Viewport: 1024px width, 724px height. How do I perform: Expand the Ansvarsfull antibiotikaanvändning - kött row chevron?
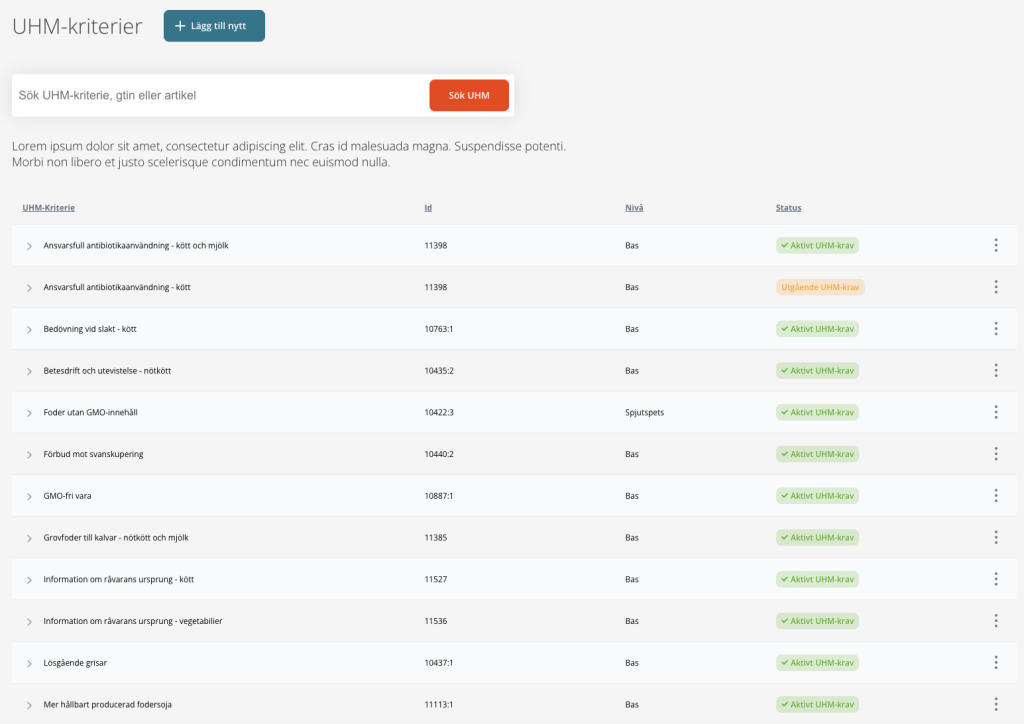pyautogui.click(x=29, y=288)
